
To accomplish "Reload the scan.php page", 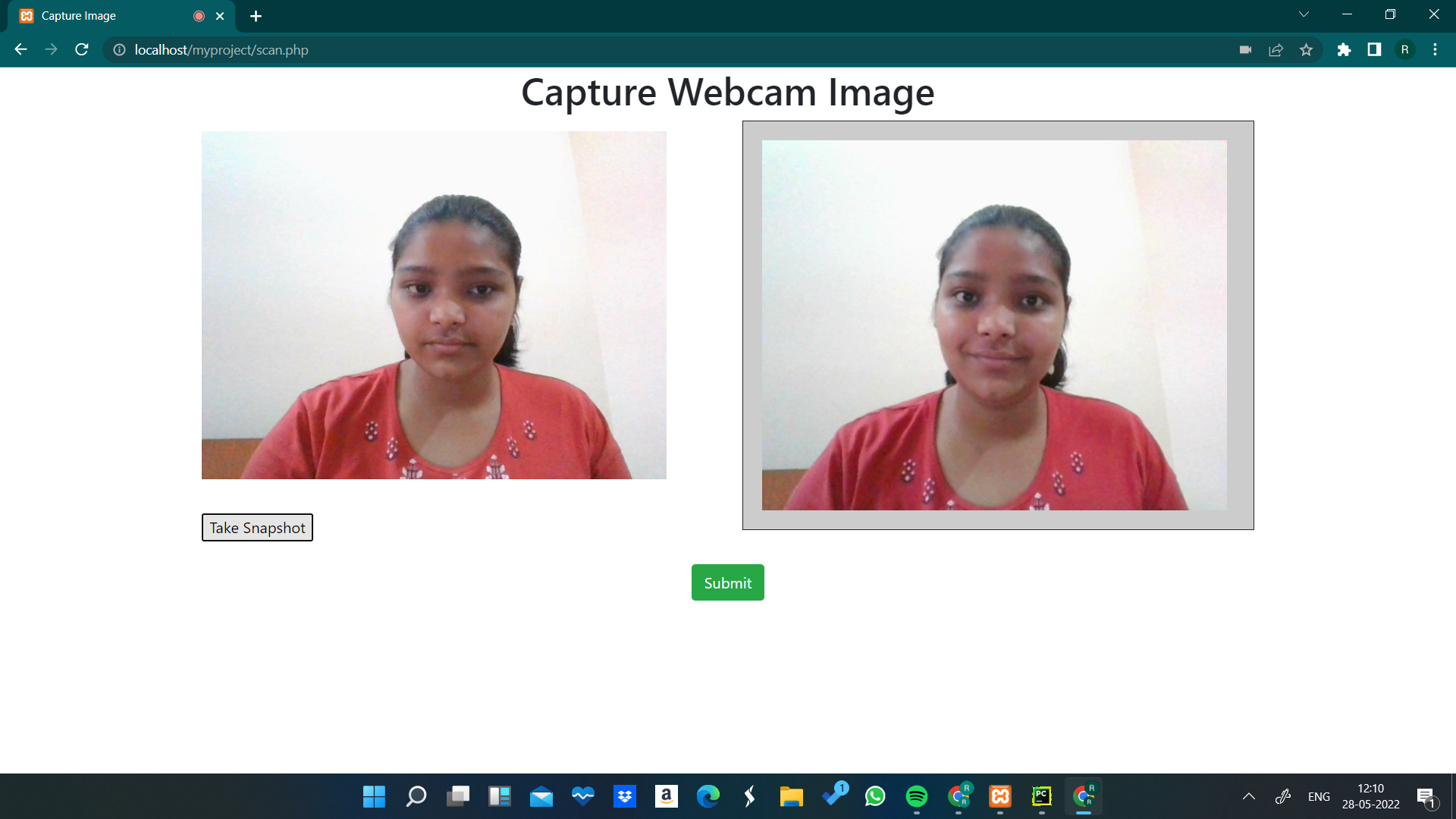I will [81, 49].
